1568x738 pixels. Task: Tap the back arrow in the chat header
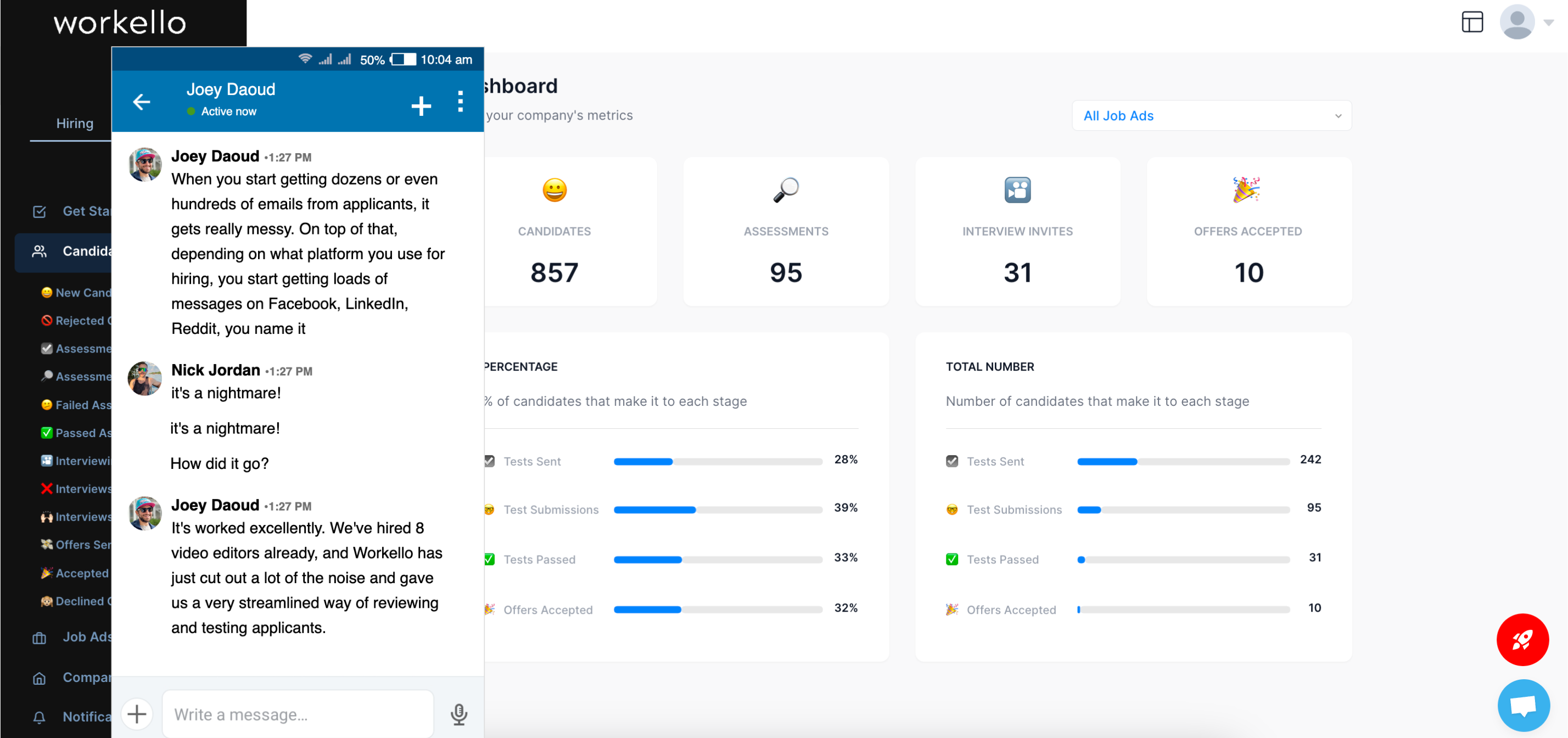coord(141,102)
